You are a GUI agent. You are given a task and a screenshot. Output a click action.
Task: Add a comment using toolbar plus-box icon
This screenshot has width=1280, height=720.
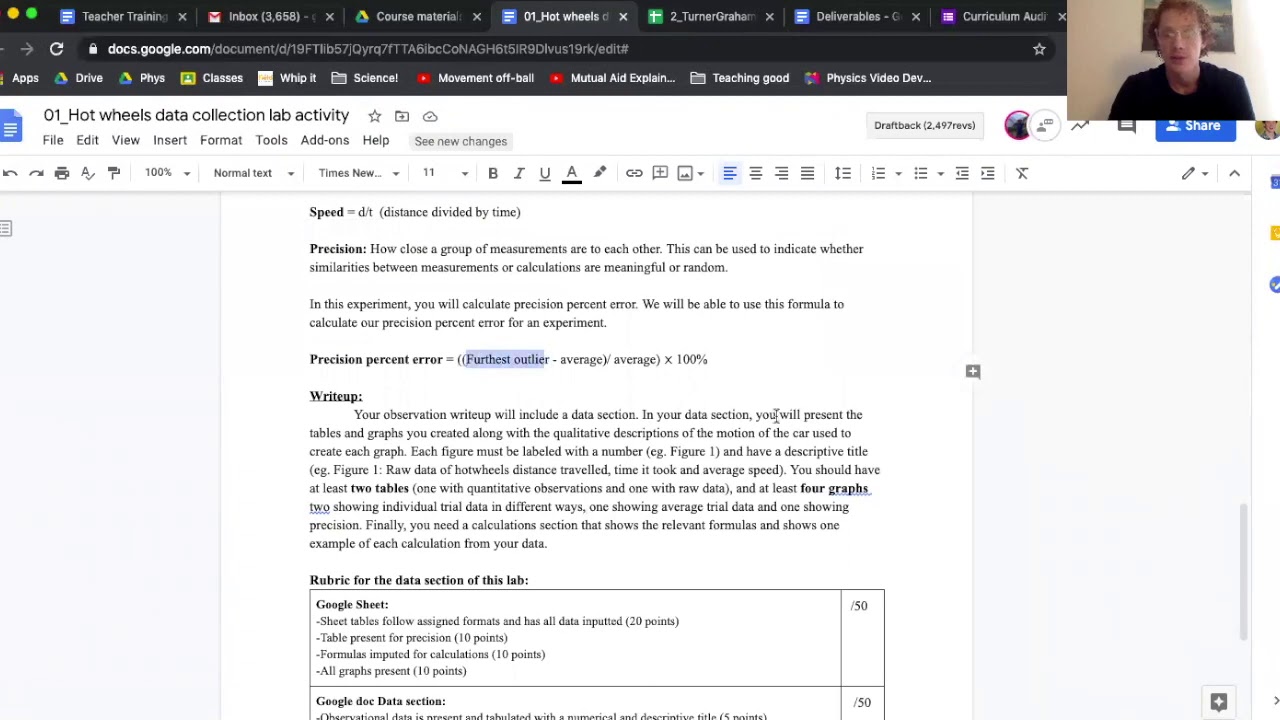coord(660,173)
